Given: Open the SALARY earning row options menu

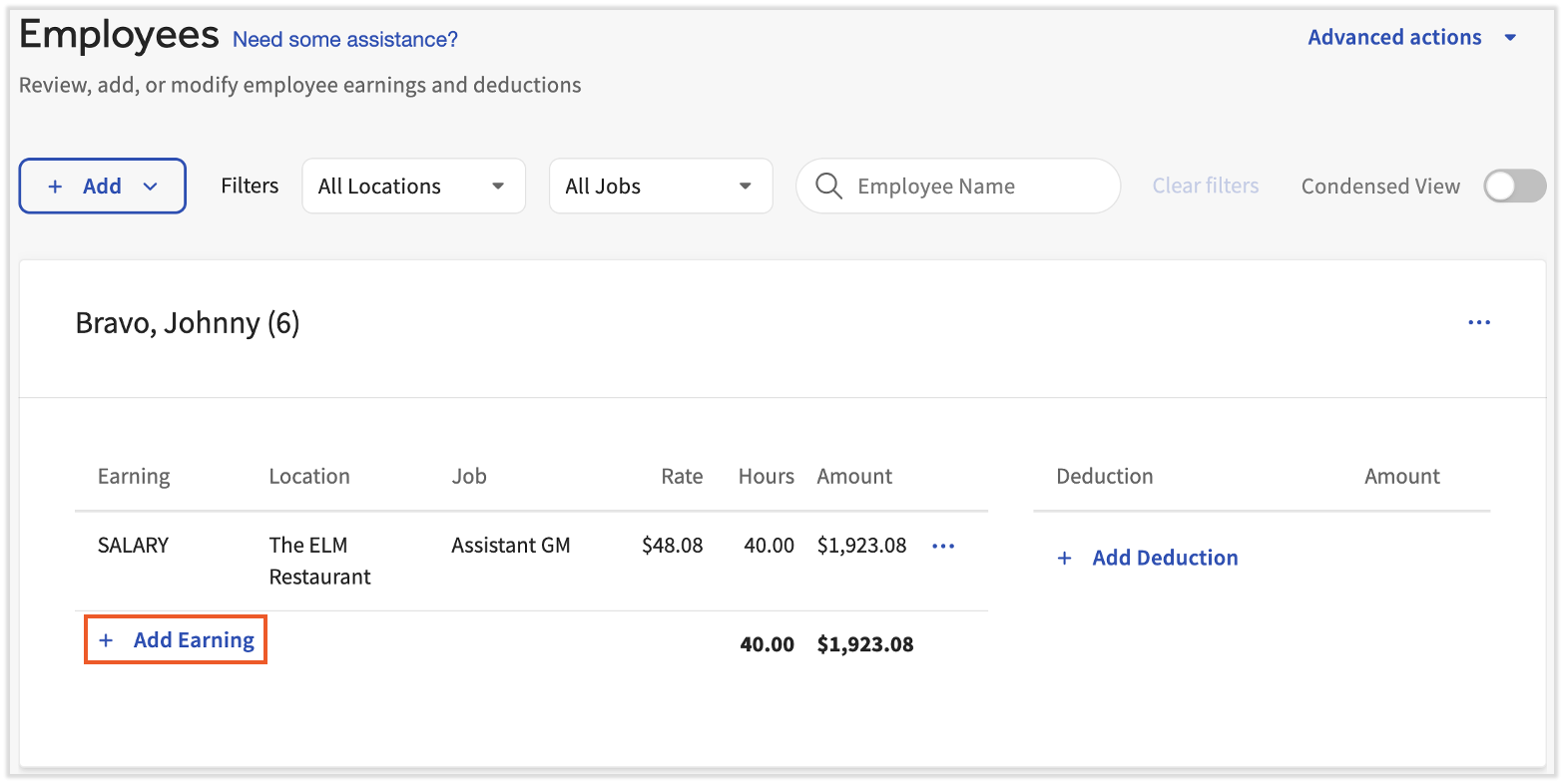Looking at the screenshot, I should 943,546.
